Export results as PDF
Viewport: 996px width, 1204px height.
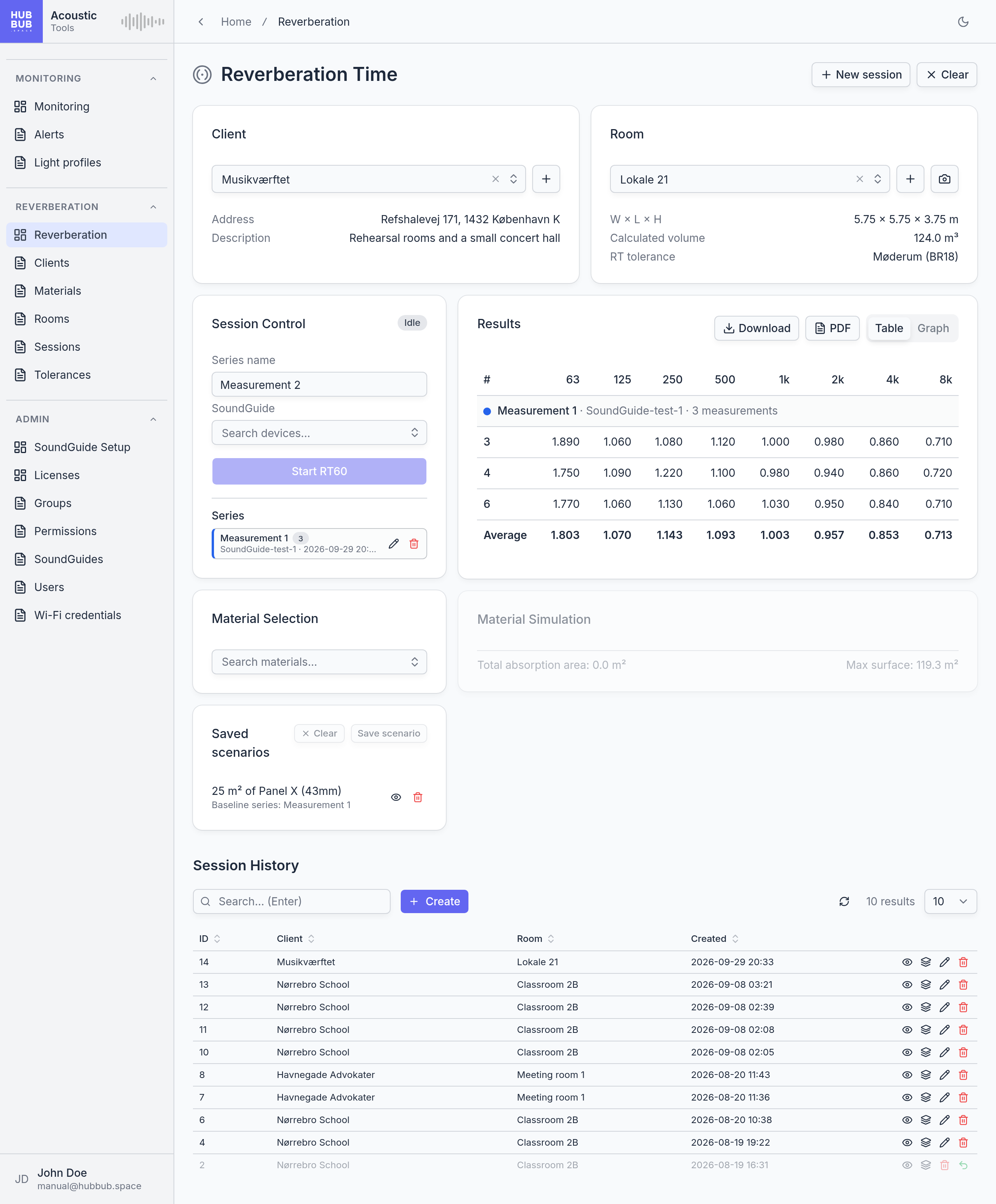coord(832,328)
